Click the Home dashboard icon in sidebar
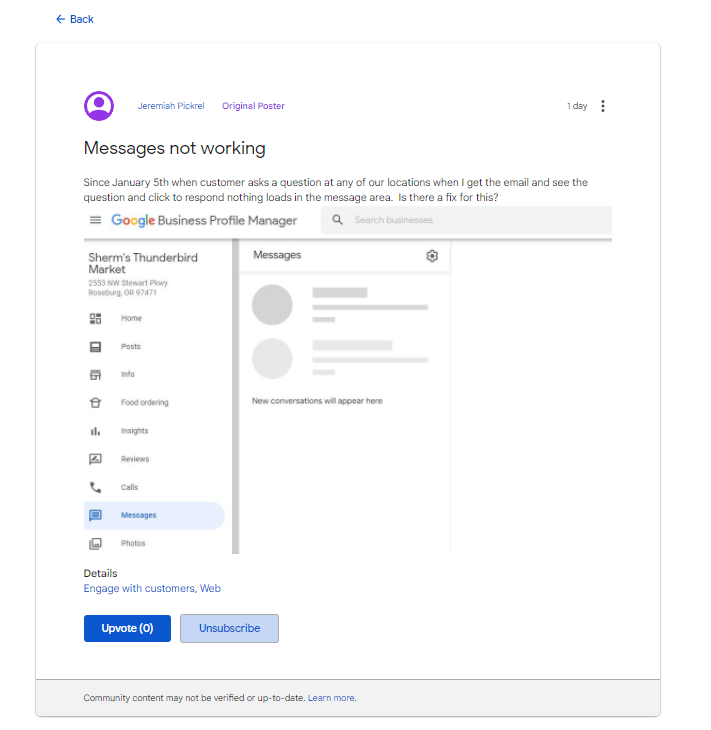This screenshot has width=711, height=730. pyautogui.click(x=95, y=318)
